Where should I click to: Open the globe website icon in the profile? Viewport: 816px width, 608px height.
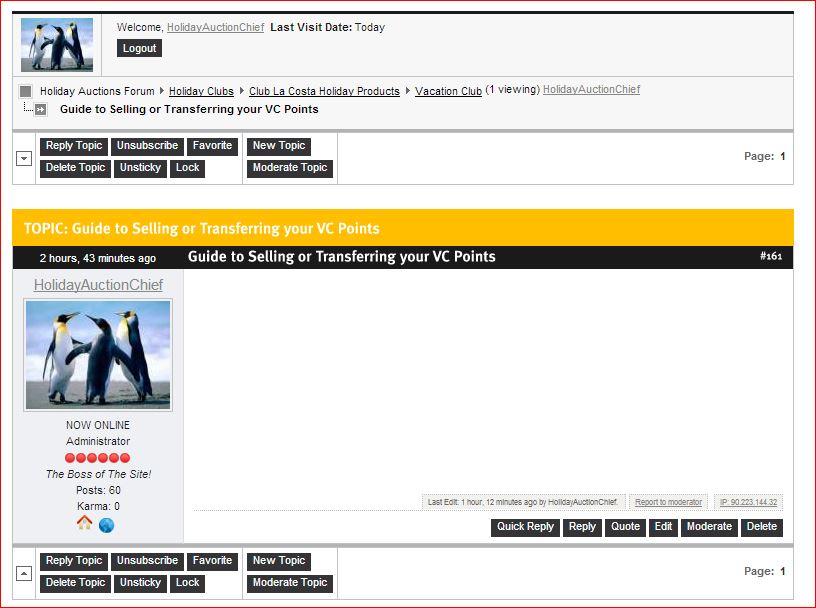106,525
